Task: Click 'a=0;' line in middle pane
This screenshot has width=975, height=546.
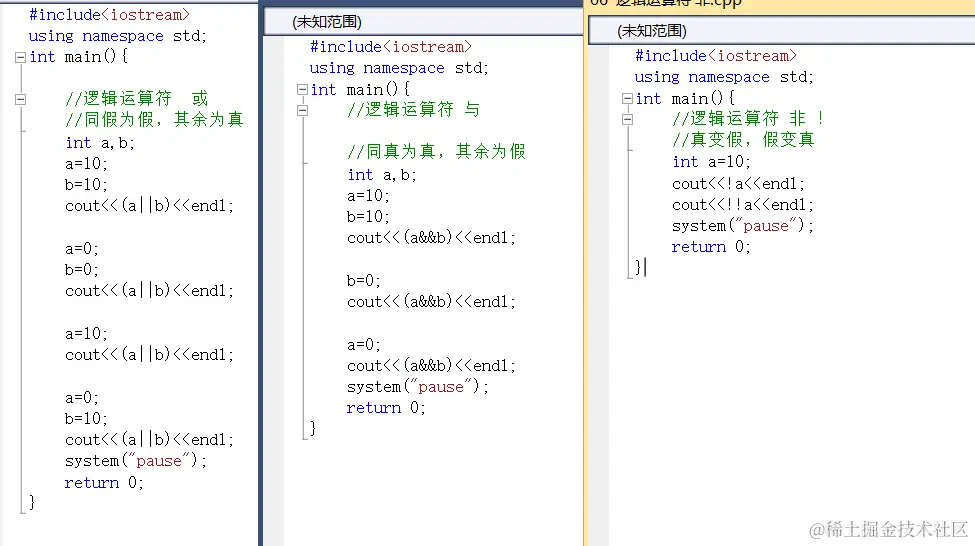Action: click(x=364, y=345)
